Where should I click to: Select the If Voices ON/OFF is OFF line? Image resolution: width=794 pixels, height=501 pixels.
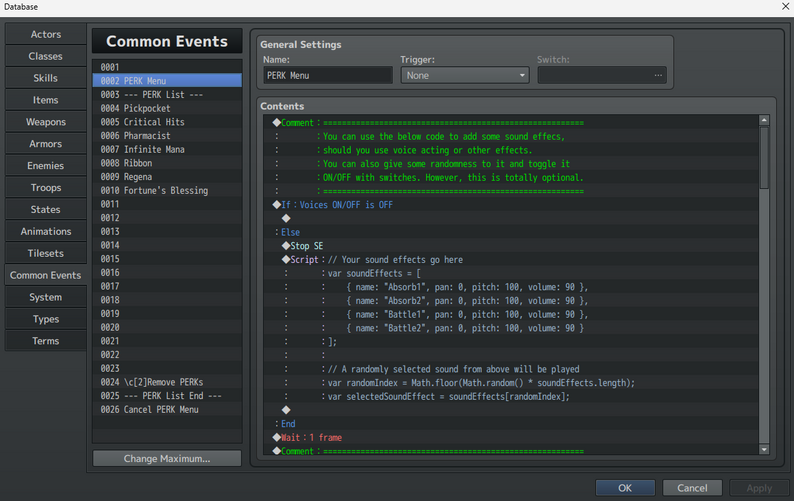click(511, 205)
